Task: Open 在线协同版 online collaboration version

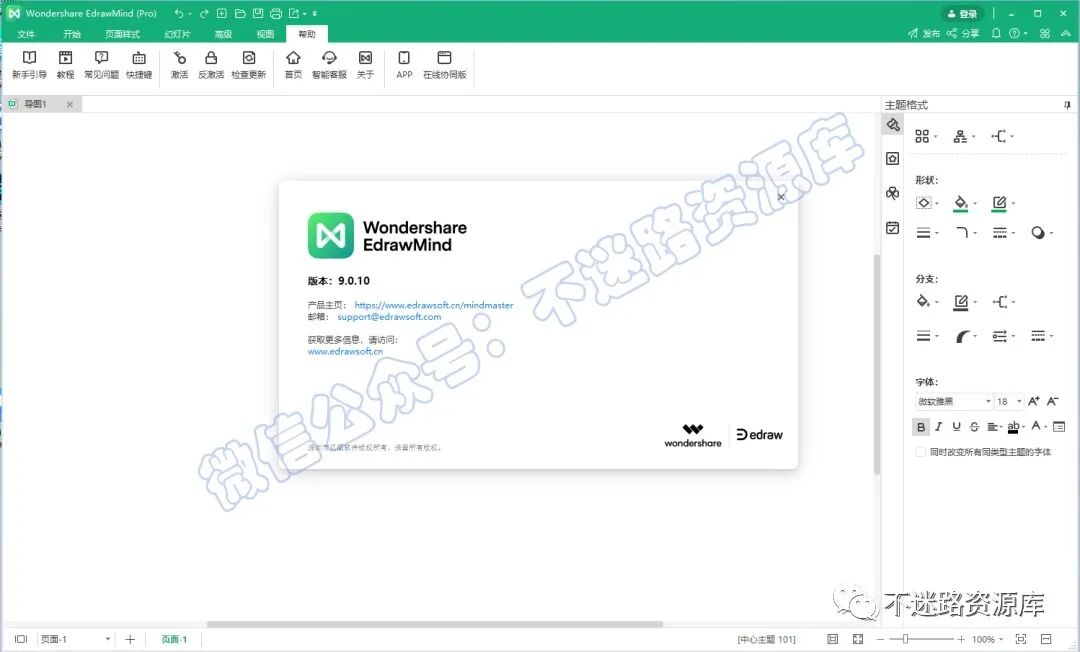Action: 444,65
